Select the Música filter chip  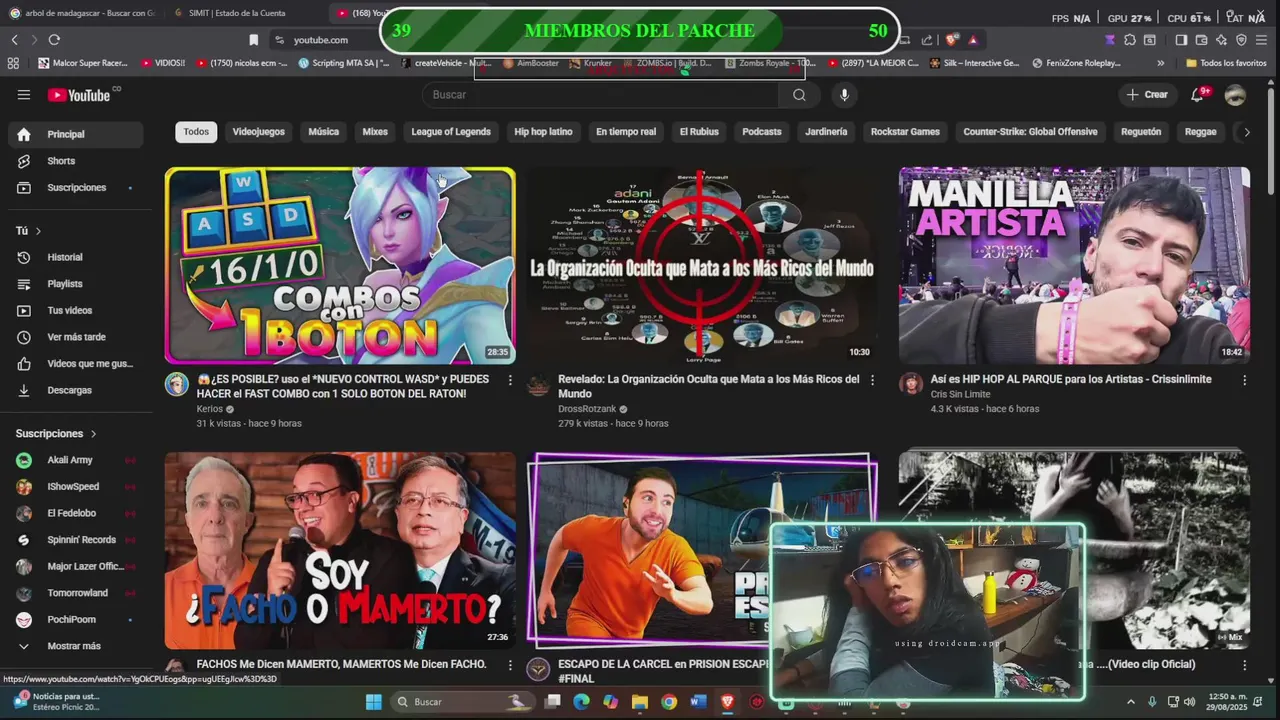tap(323, 132)
